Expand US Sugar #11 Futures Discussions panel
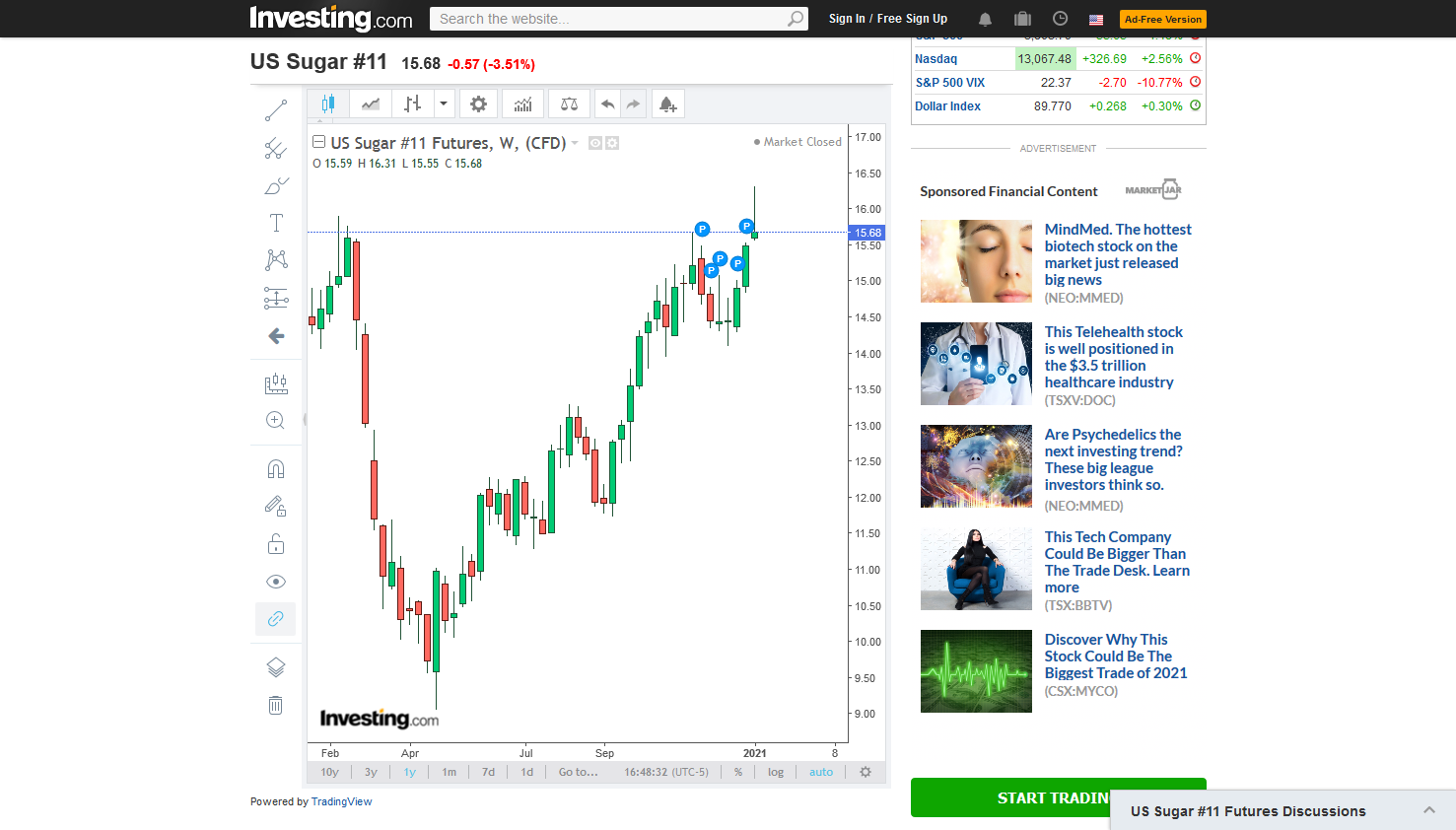1456x830 pixels. pos(1283,810)
